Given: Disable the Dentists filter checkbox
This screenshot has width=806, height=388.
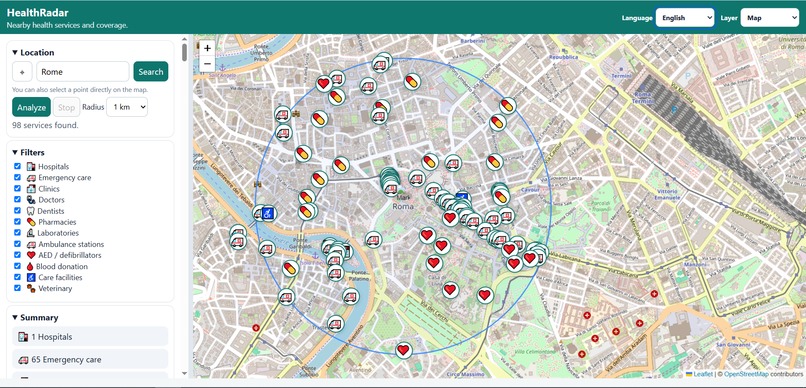Looking at the screenshot, I should (x=17, y=211).
